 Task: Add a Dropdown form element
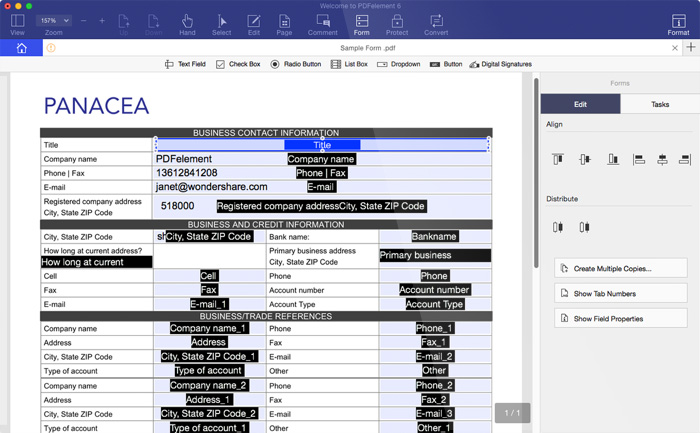[399, 64]
